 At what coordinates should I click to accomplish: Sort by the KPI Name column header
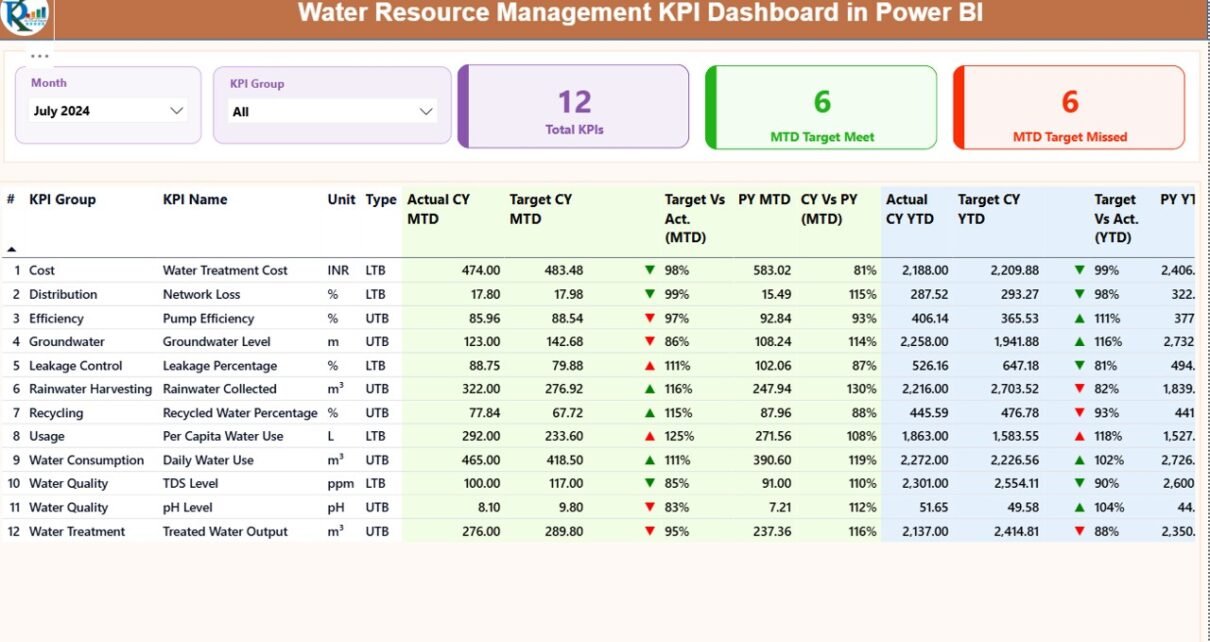tap(195, 200)
